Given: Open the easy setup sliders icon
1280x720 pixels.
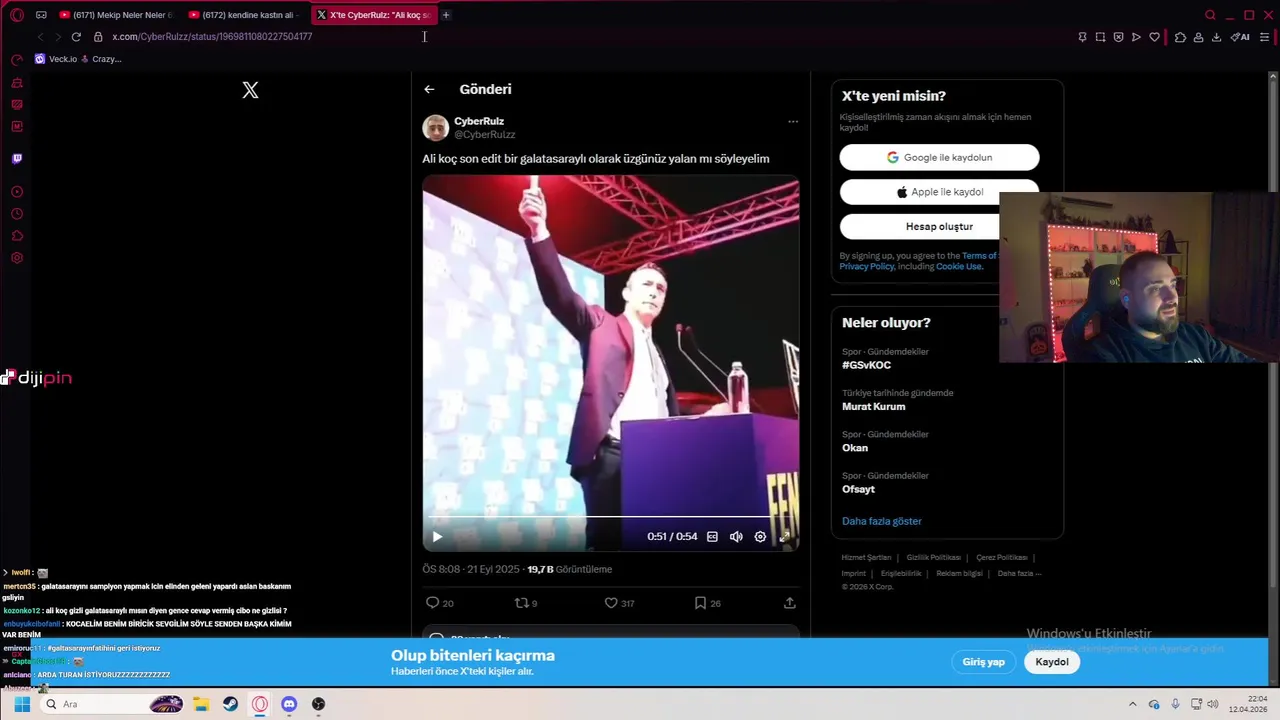Looking at the screenshot, I should tap(1264, 37).
